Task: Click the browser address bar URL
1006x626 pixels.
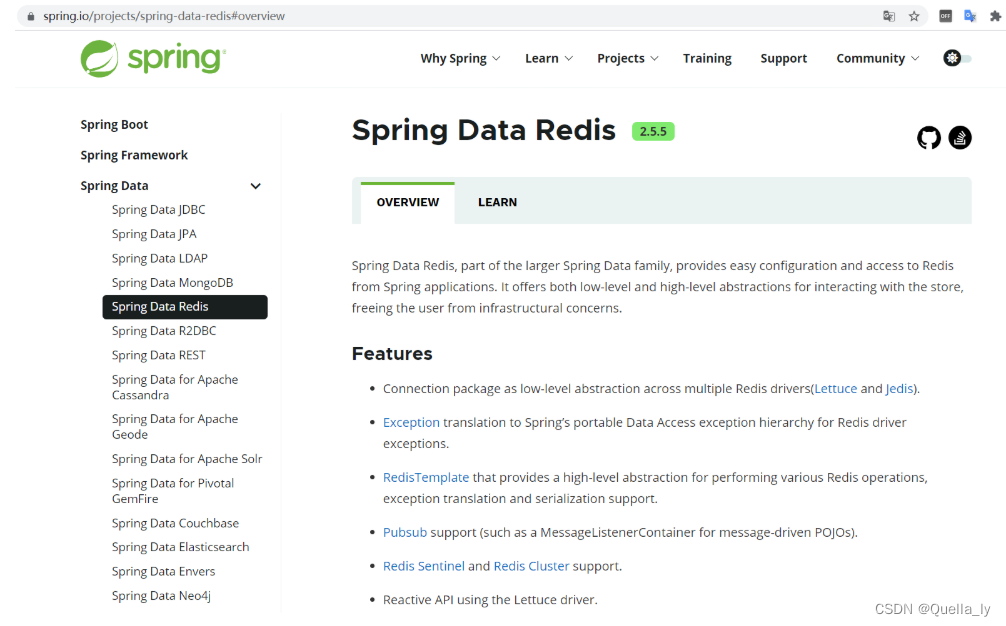Action: point(164,16)
